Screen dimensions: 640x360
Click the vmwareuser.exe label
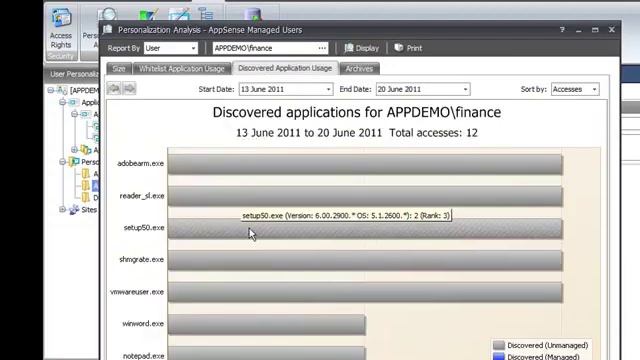(x=137, y=292)
